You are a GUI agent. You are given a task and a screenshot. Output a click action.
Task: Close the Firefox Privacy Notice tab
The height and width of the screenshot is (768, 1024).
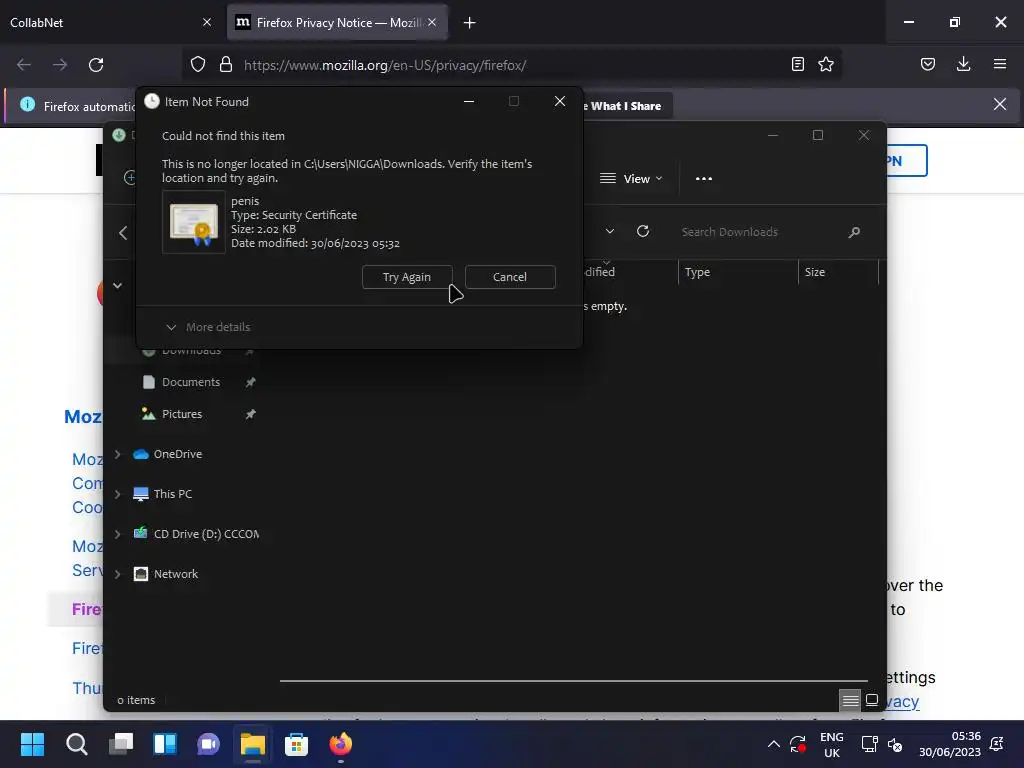(x=432, y=22)
